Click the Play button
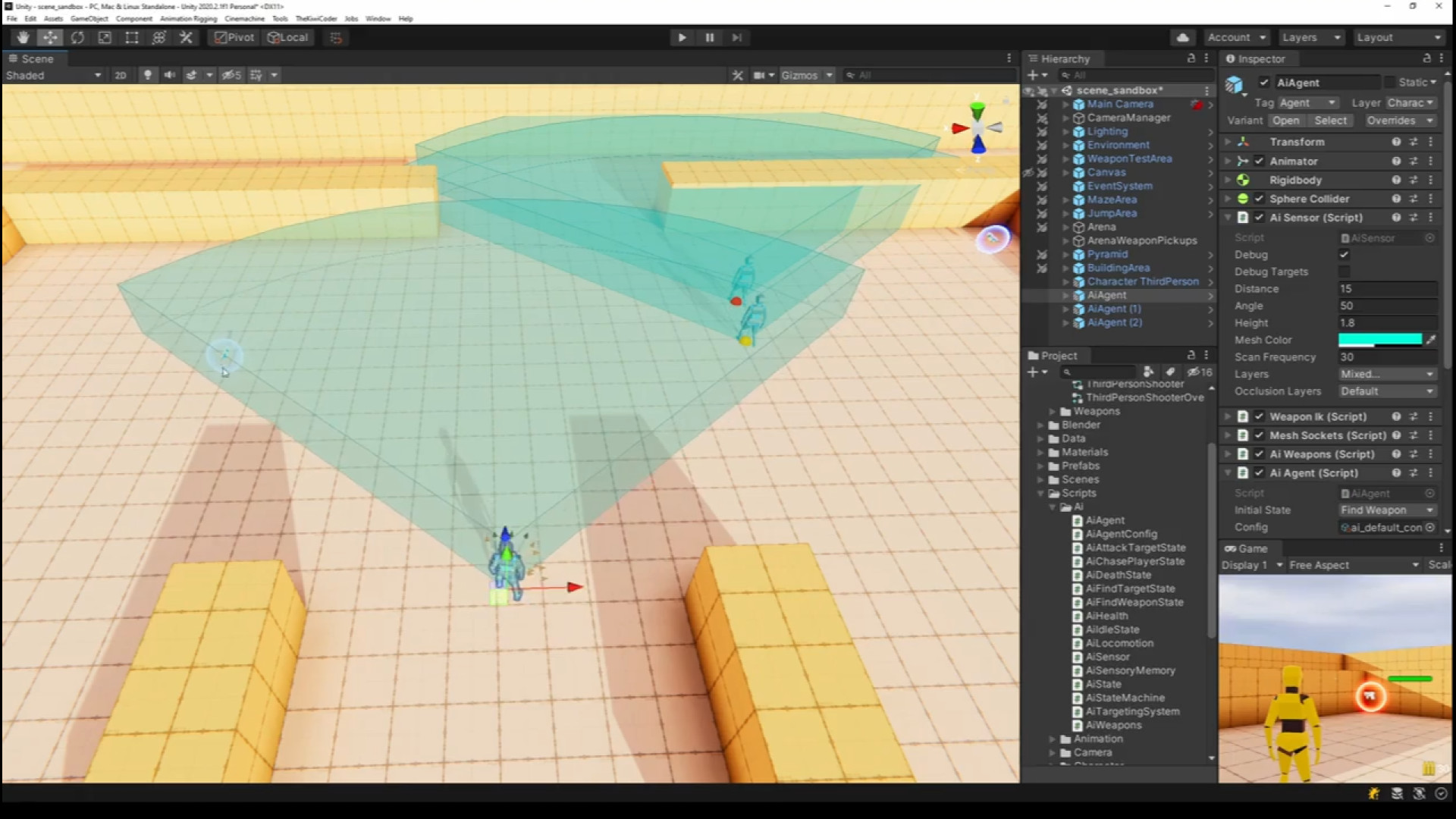 [682, 37]
